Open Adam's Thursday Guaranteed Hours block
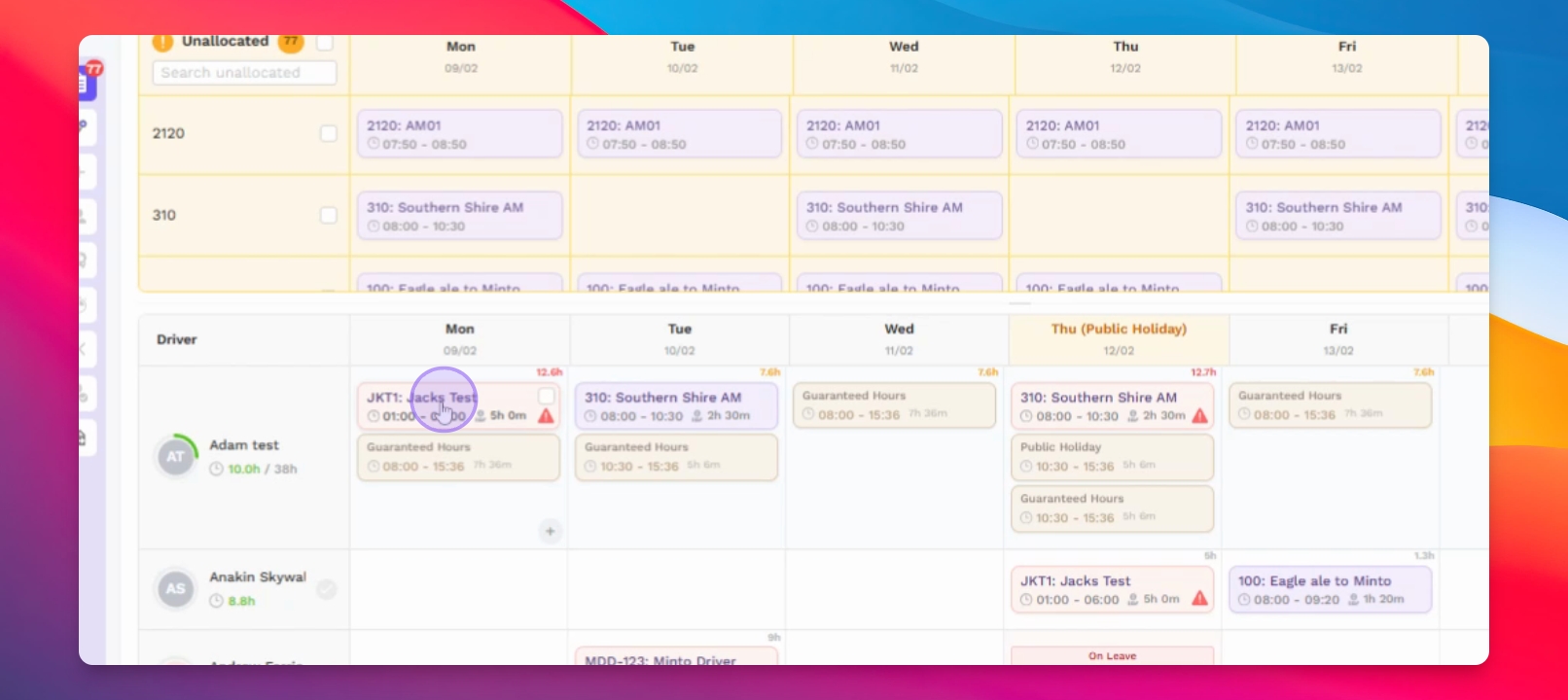Viewport: 1568px width, 700px height. (1113, 508)
